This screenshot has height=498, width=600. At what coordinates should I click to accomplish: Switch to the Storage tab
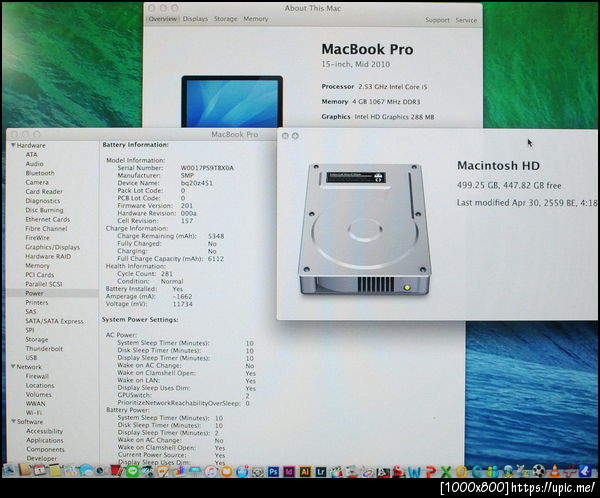point(225,19)
